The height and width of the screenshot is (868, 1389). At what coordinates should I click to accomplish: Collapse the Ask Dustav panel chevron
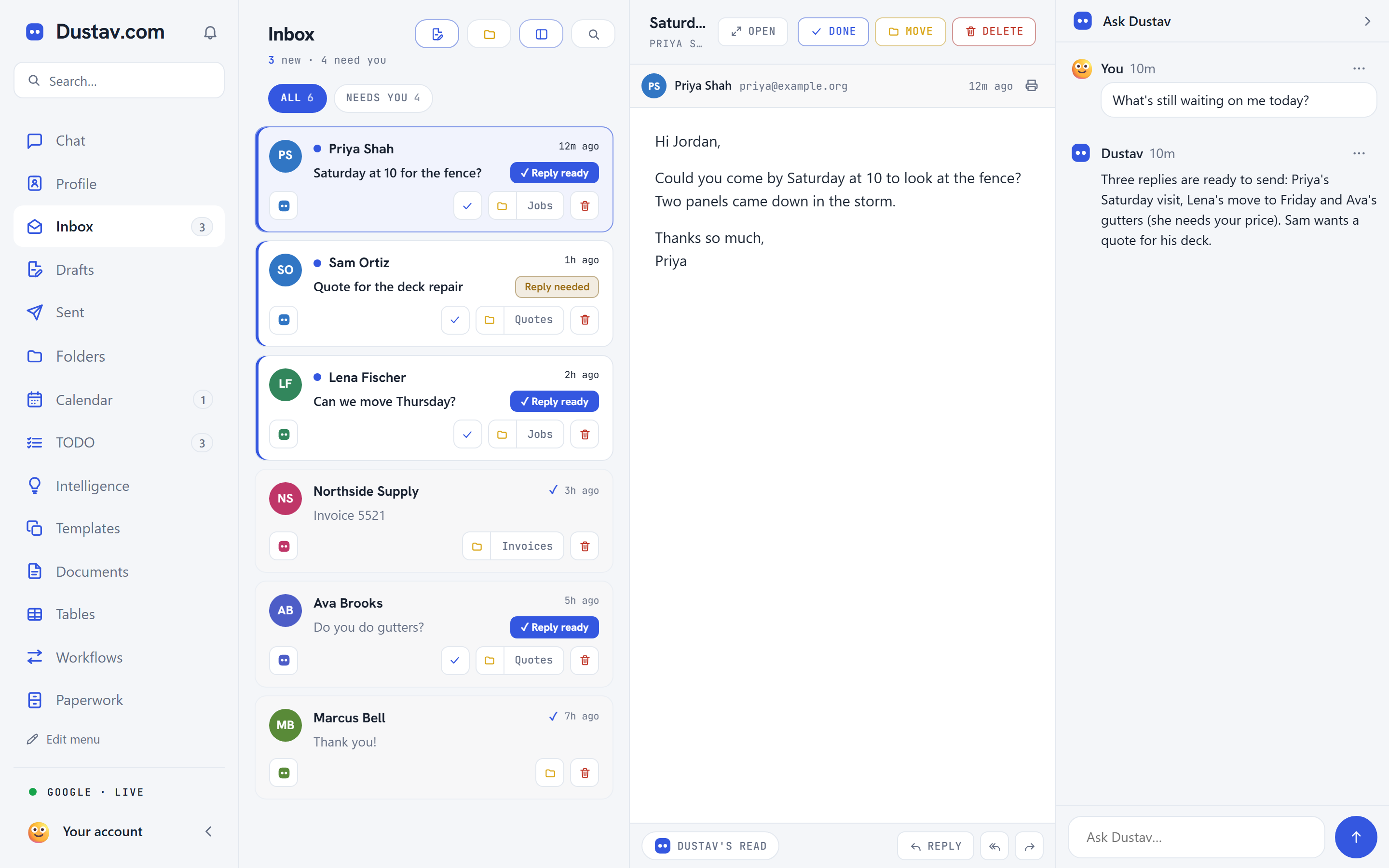point(1367,21)
